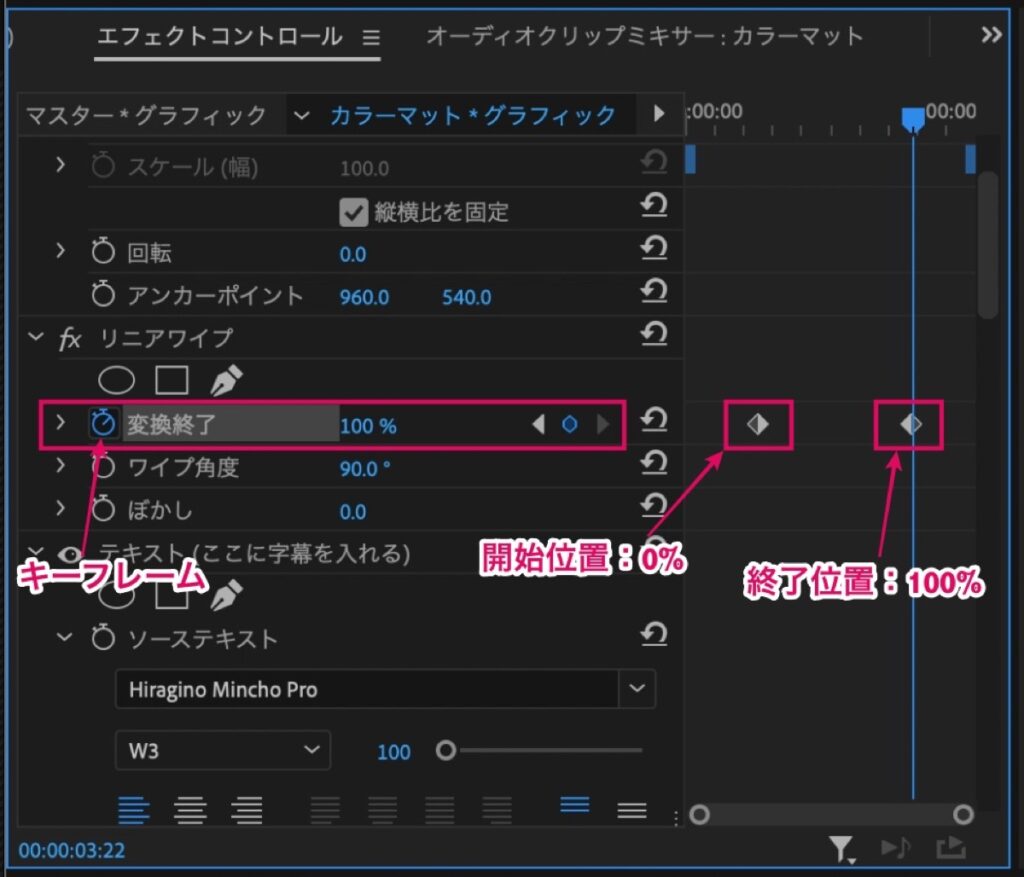This screenshot has width=1024, height=877.
Task: Reset the ぼかし parameter
Action: tap(654, 505)
